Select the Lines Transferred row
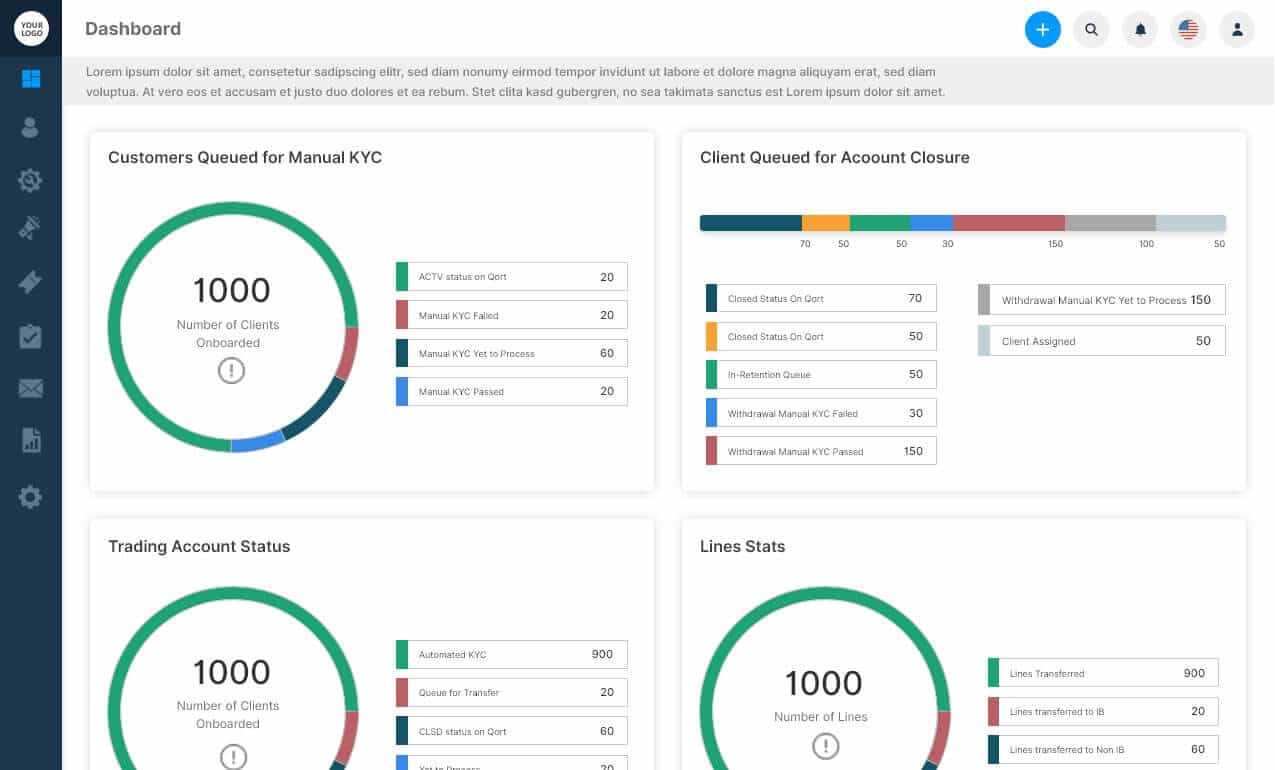This screenshot has height=770, width=1275. click(x=1103, y=673)
